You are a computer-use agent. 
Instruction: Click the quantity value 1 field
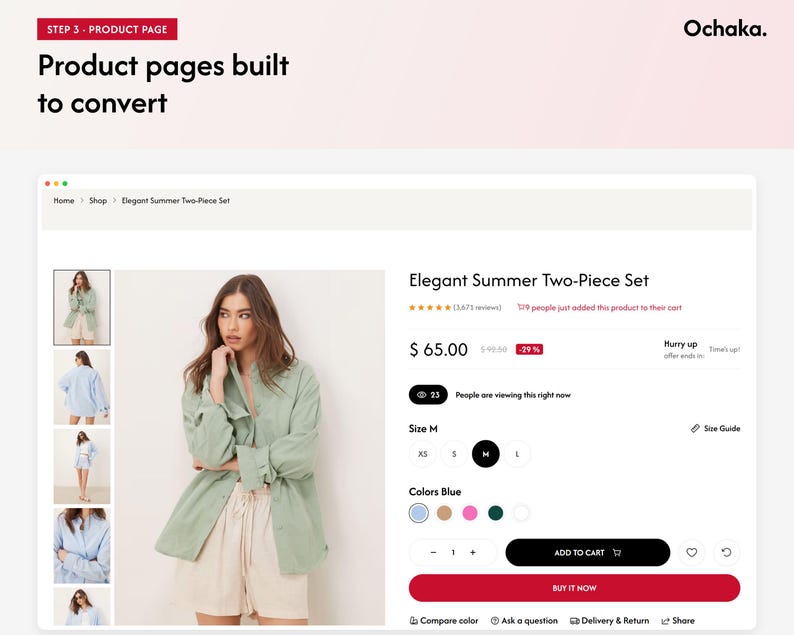click(453, 552)
